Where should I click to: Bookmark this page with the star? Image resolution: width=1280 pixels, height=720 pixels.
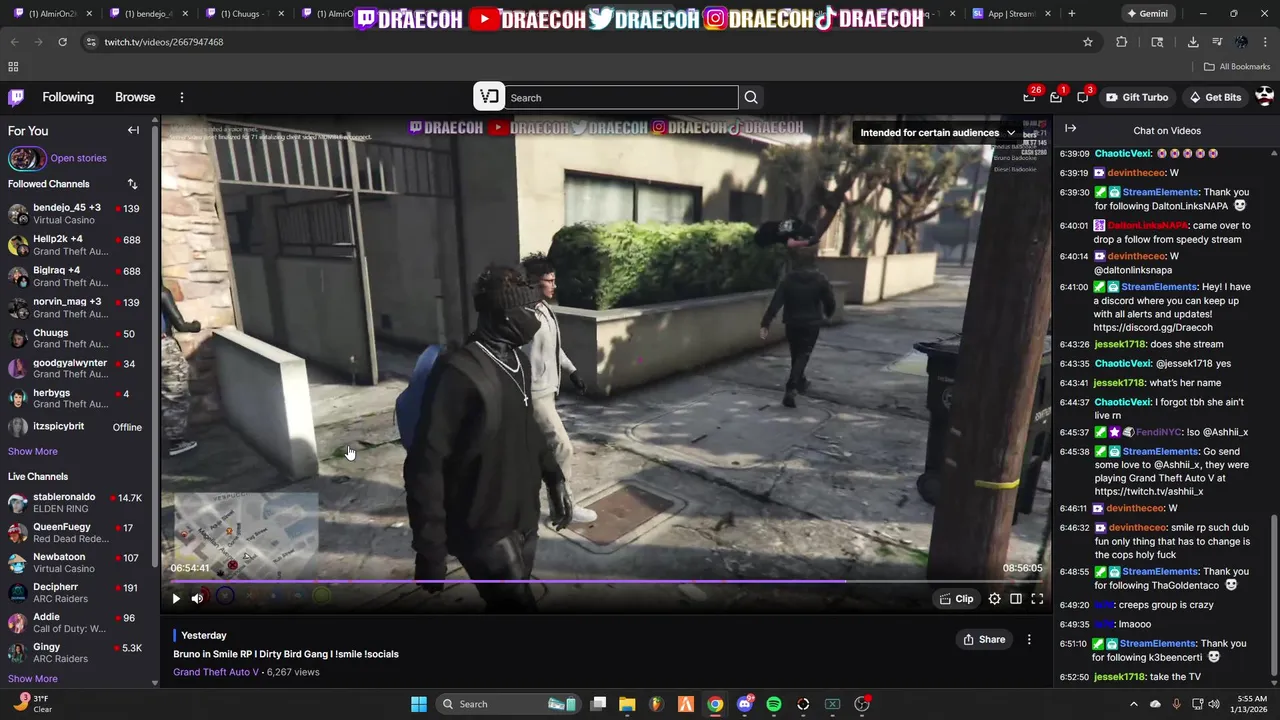(x=1088, y=42)
